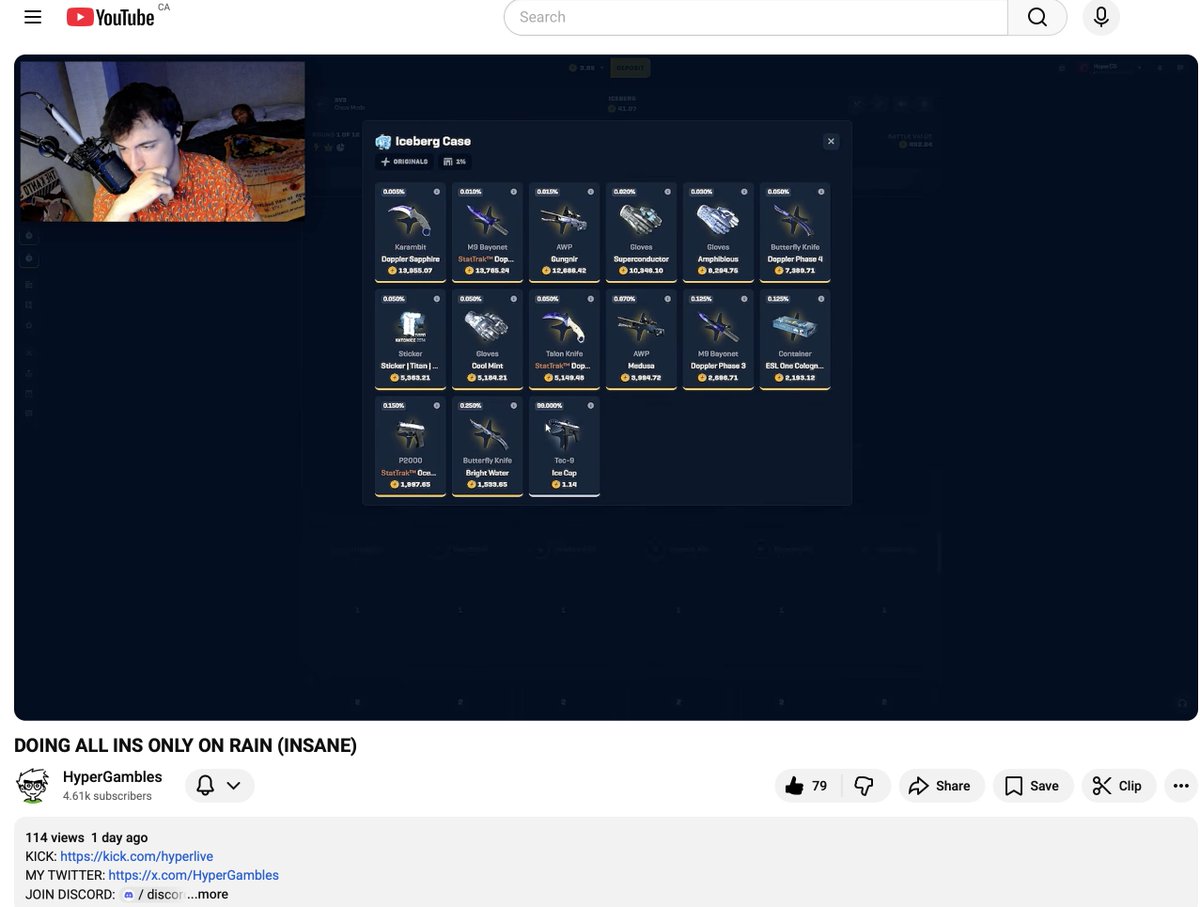Select the Gloves Superconductor card
This screenshot has width=1200, height=907.
tap(641, 232)
